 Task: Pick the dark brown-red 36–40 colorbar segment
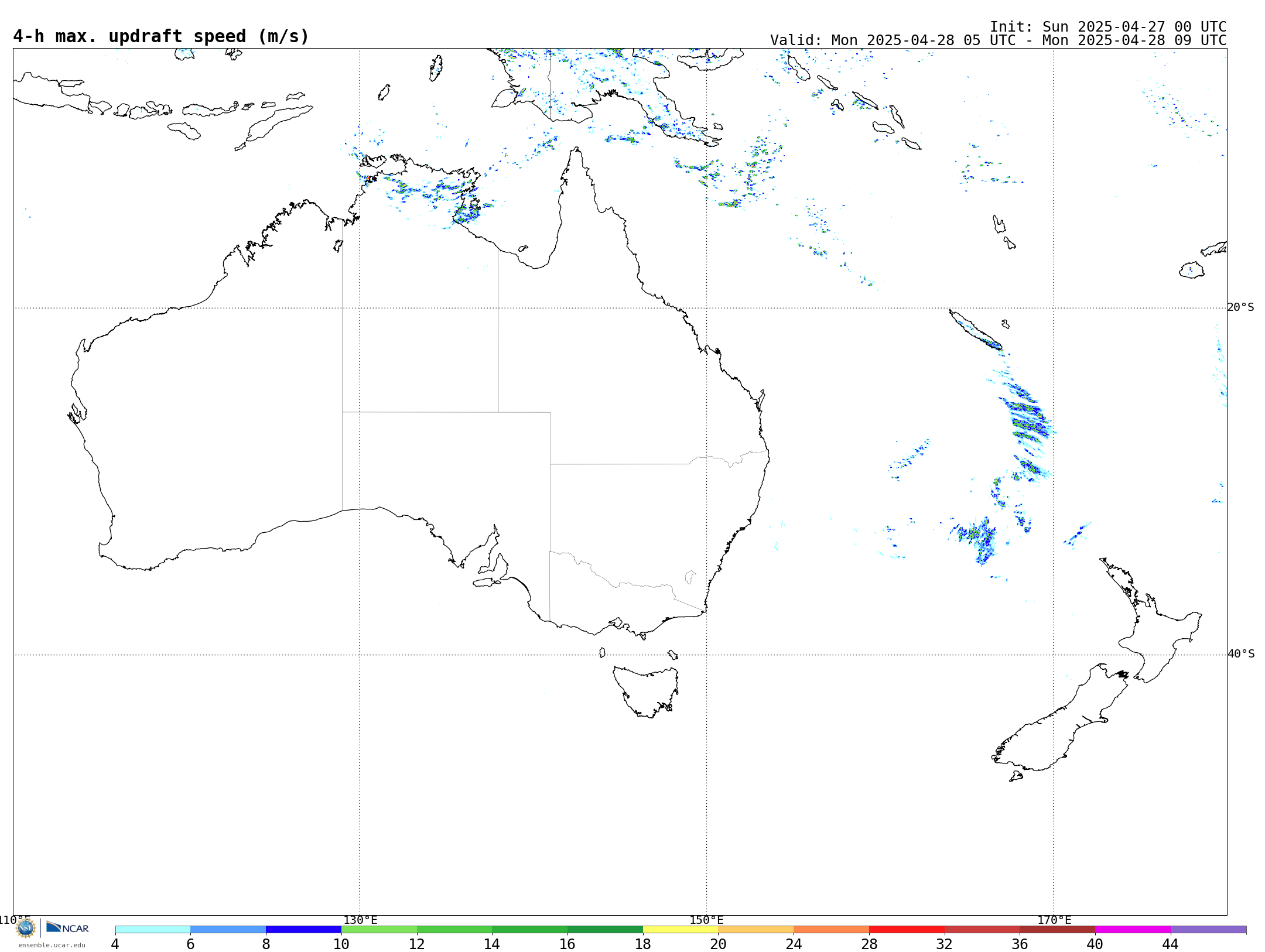click(x=1058, y=930)
